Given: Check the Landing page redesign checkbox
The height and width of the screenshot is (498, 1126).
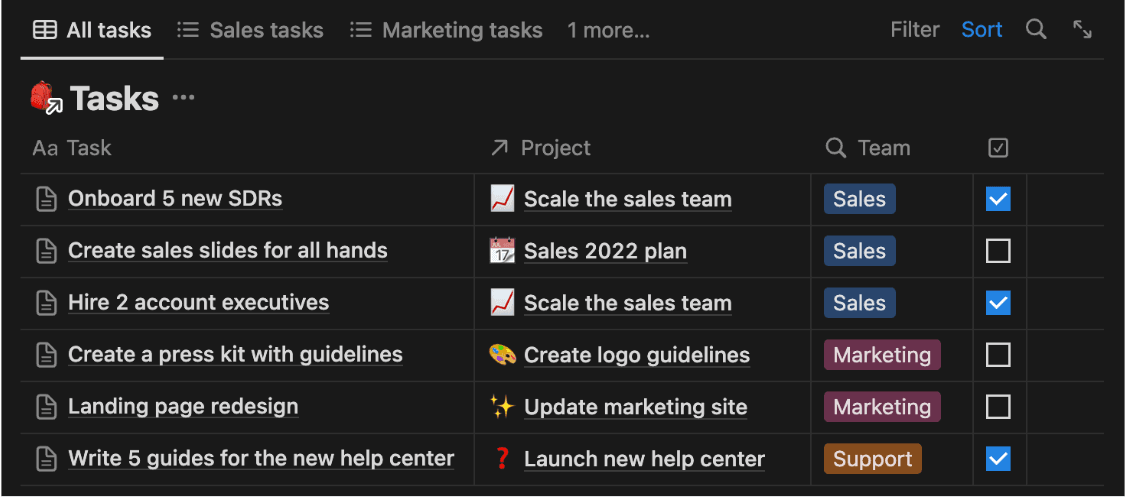Looking at the screenshot, I should click(998, 407).
